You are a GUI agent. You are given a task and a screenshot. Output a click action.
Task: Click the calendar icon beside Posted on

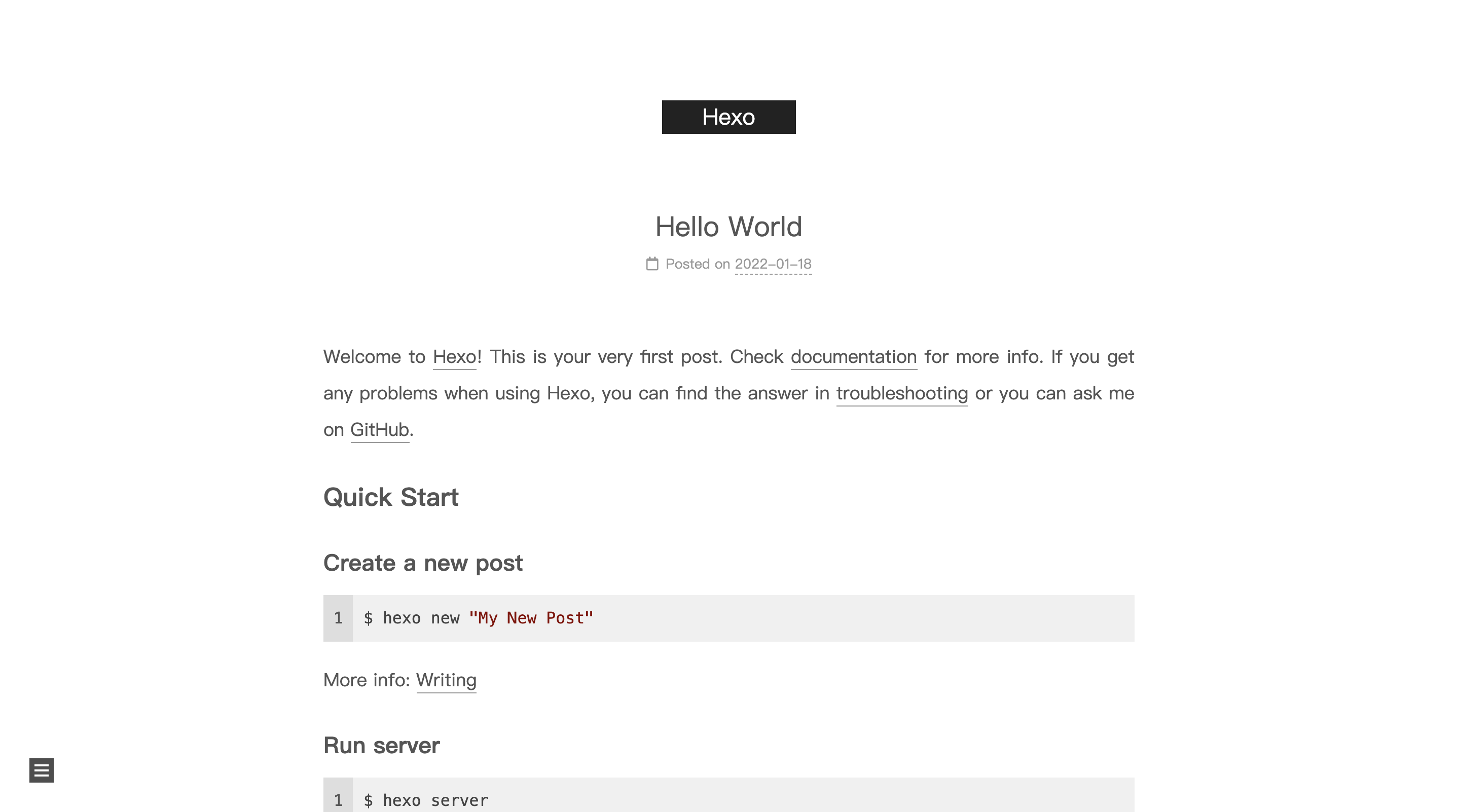click(652, 264)
